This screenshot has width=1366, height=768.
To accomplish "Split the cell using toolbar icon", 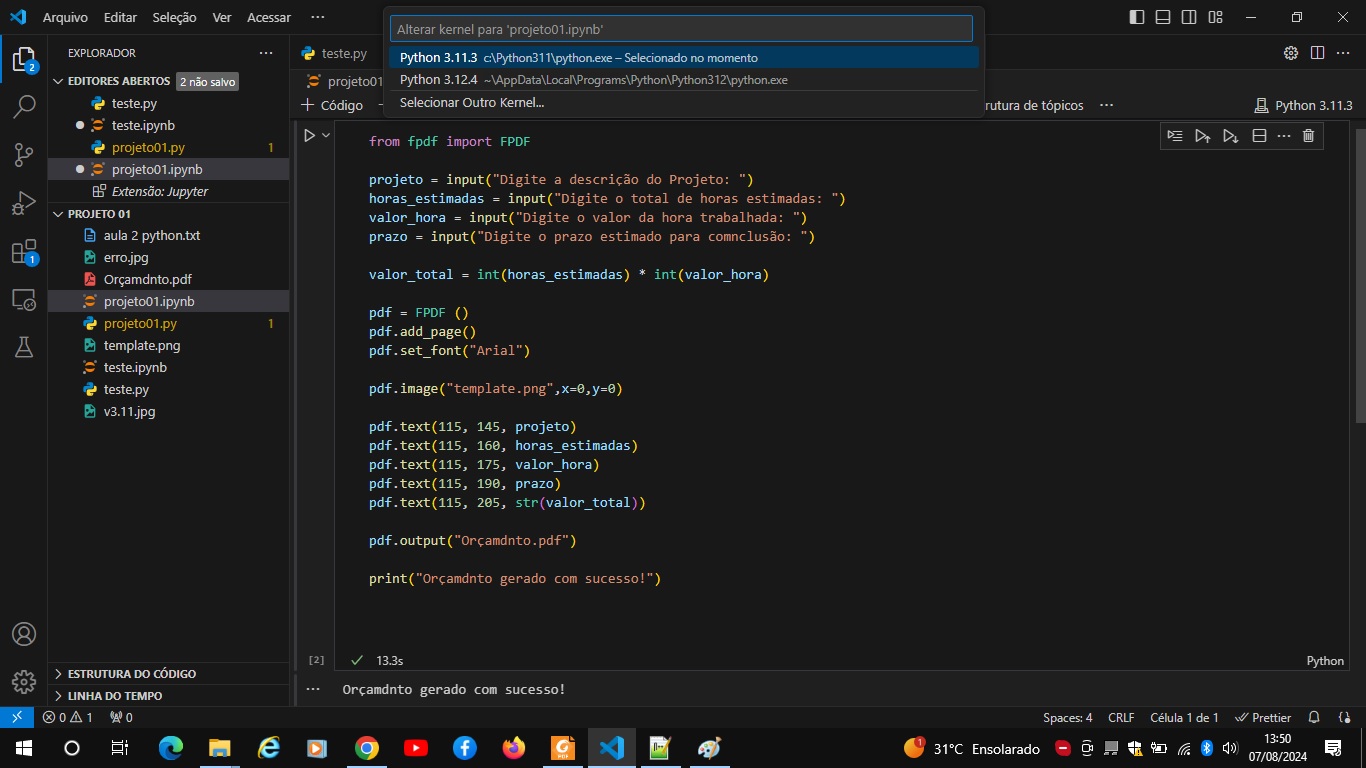I will (x=1259, y=135).
